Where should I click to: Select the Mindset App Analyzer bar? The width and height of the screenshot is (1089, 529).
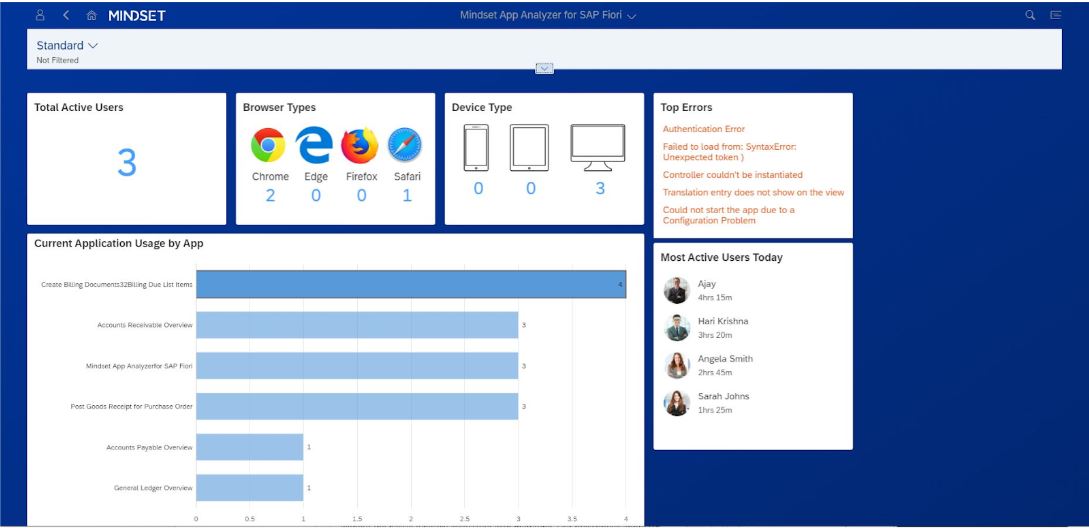[x=357, y=366]
